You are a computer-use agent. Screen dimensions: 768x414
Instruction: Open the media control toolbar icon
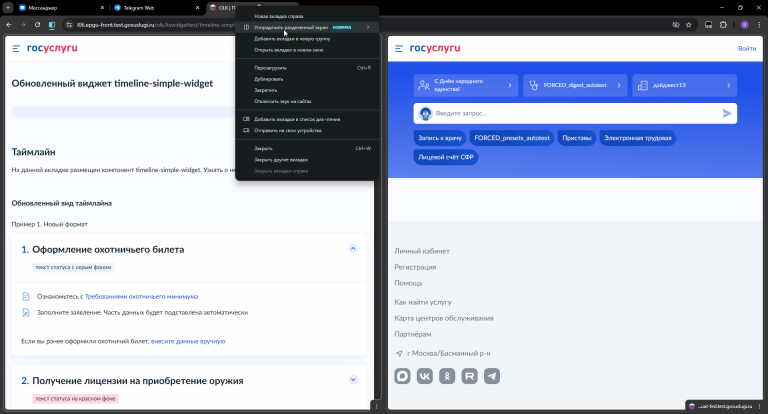[x=708, y=24]
